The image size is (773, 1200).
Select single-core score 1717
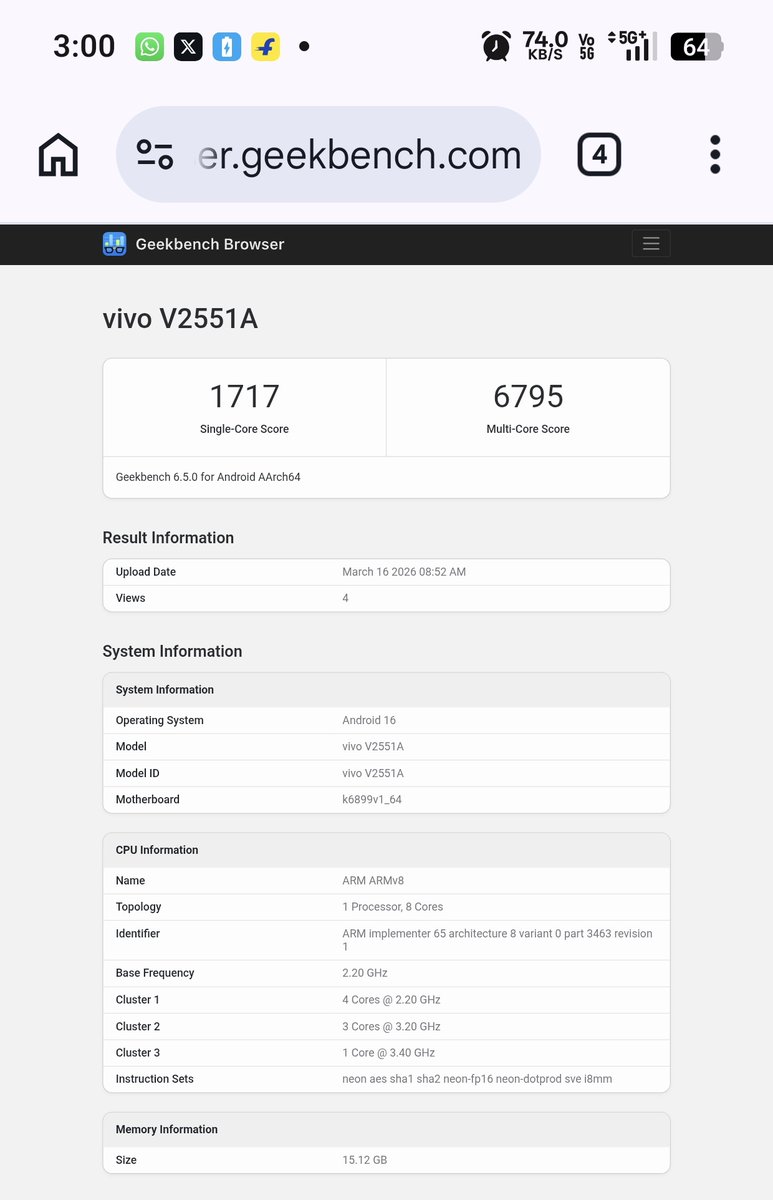[245, 396]
